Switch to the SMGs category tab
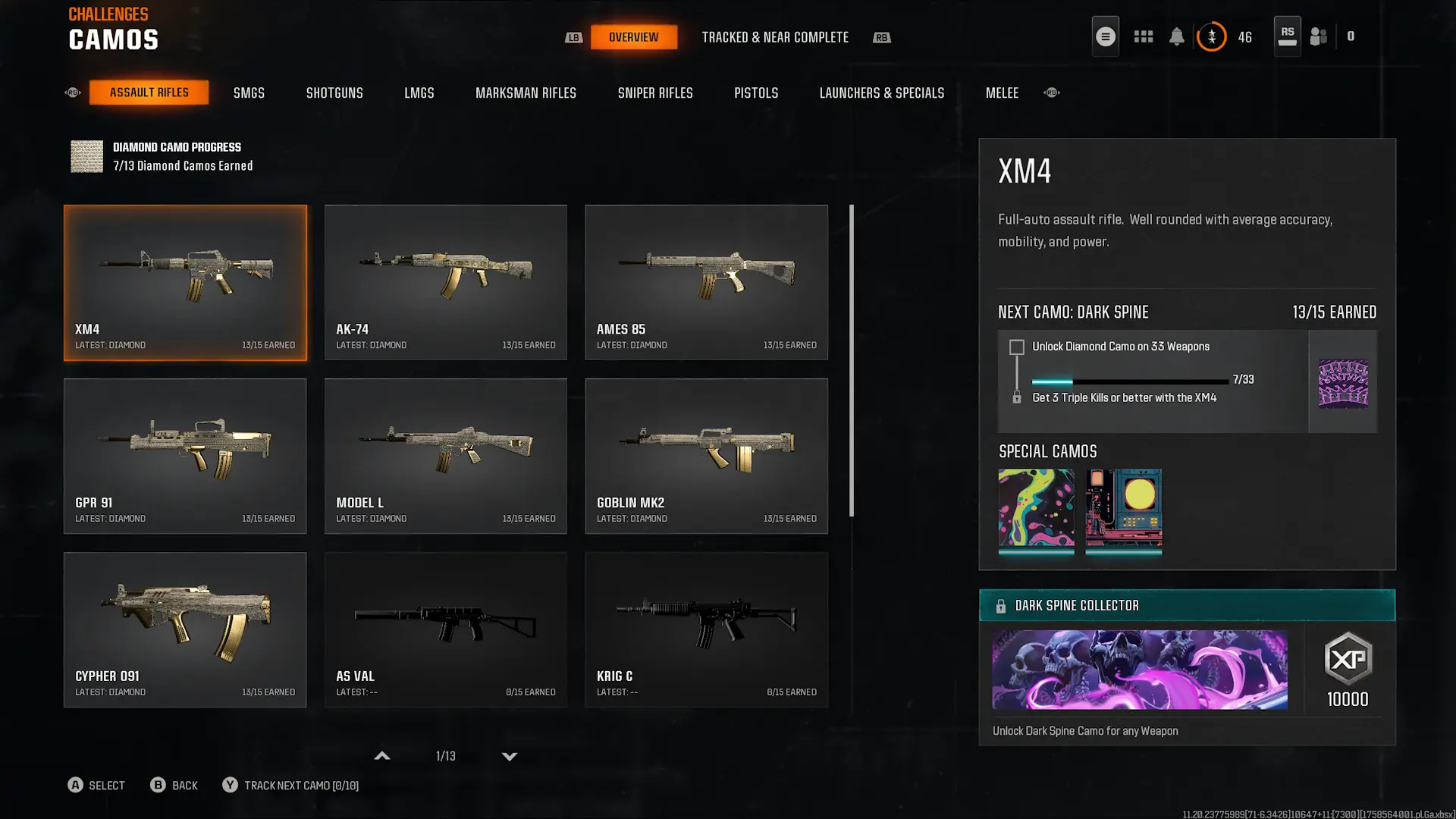 (249, 93)
